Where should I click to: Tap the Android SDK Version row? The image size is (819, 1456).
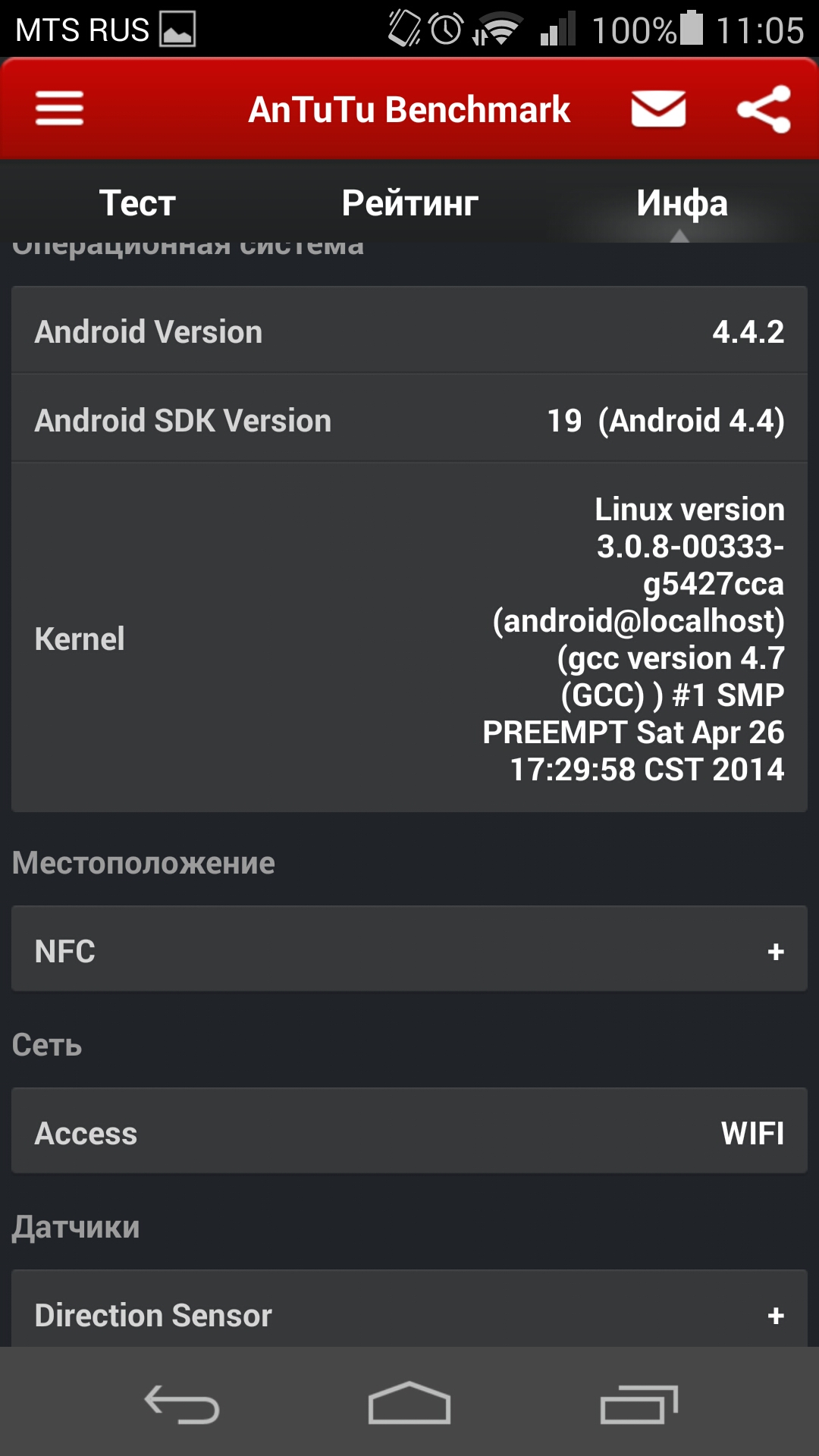pyautogui.click(x=409, y=419)
